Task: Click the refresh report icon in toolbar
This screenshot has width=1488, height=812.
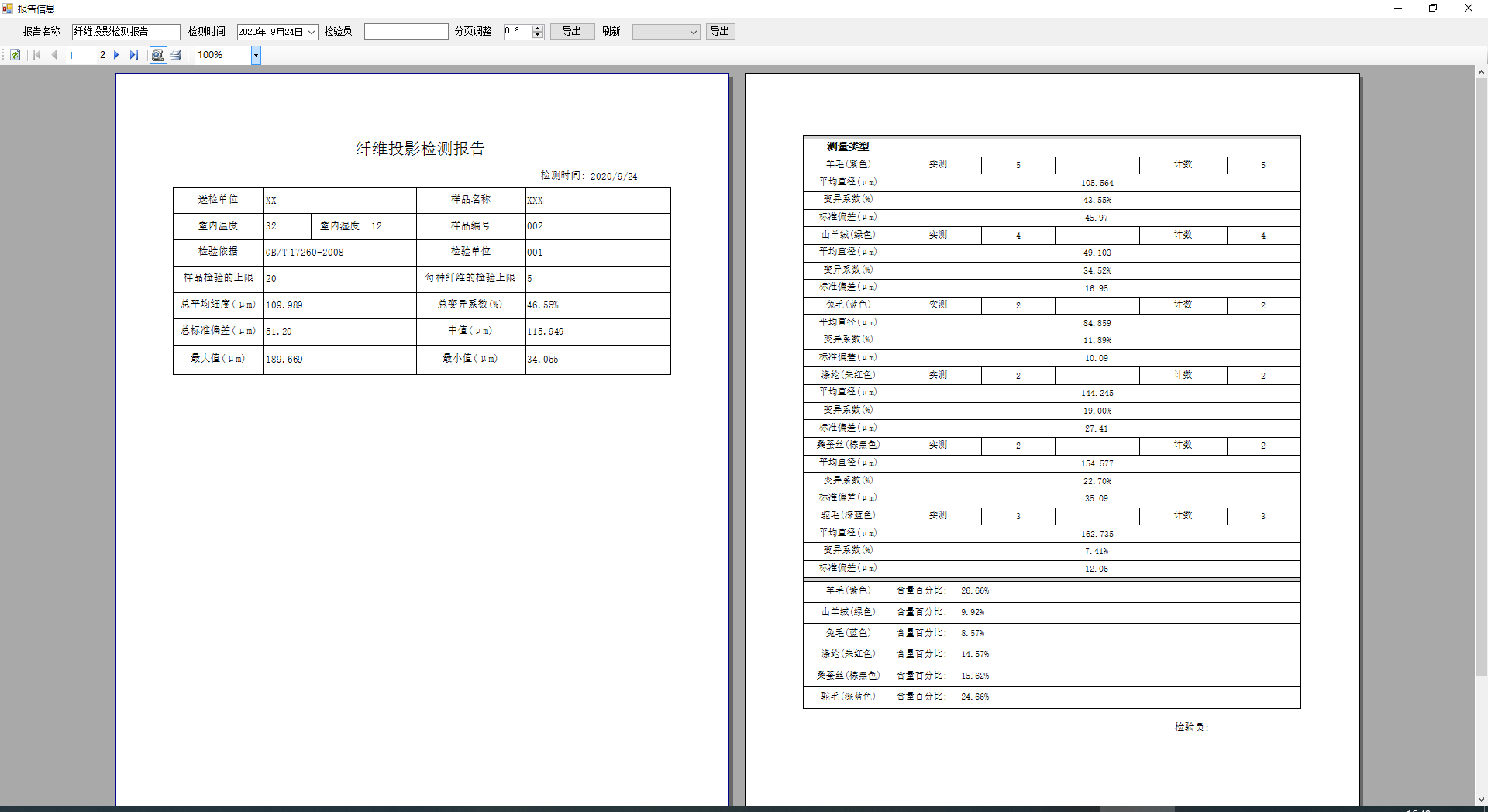Action: click(x=15, y=55)
